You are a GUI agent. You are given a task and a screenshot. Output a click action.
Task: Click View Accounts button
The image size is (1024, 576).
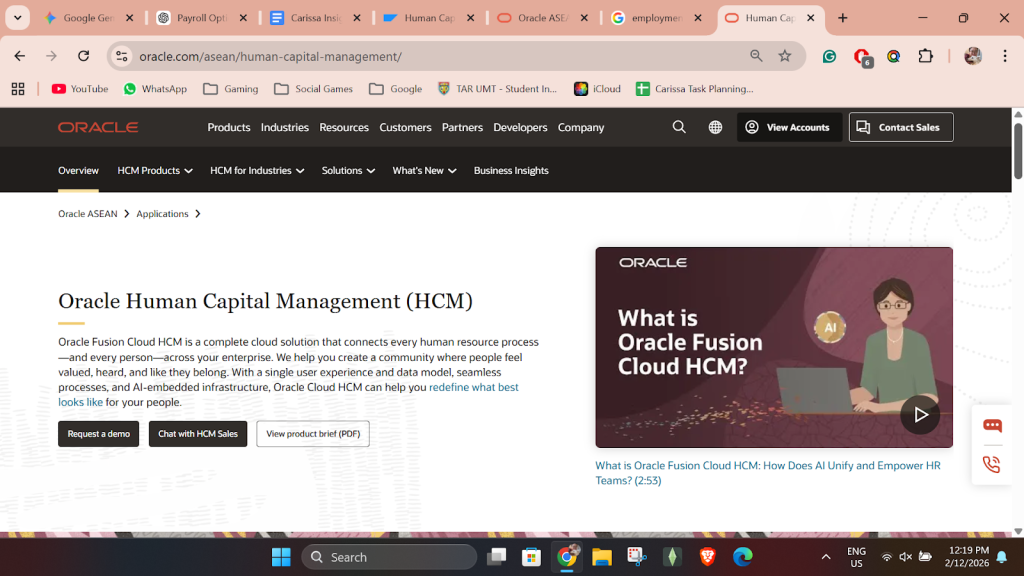coord(789,127)
